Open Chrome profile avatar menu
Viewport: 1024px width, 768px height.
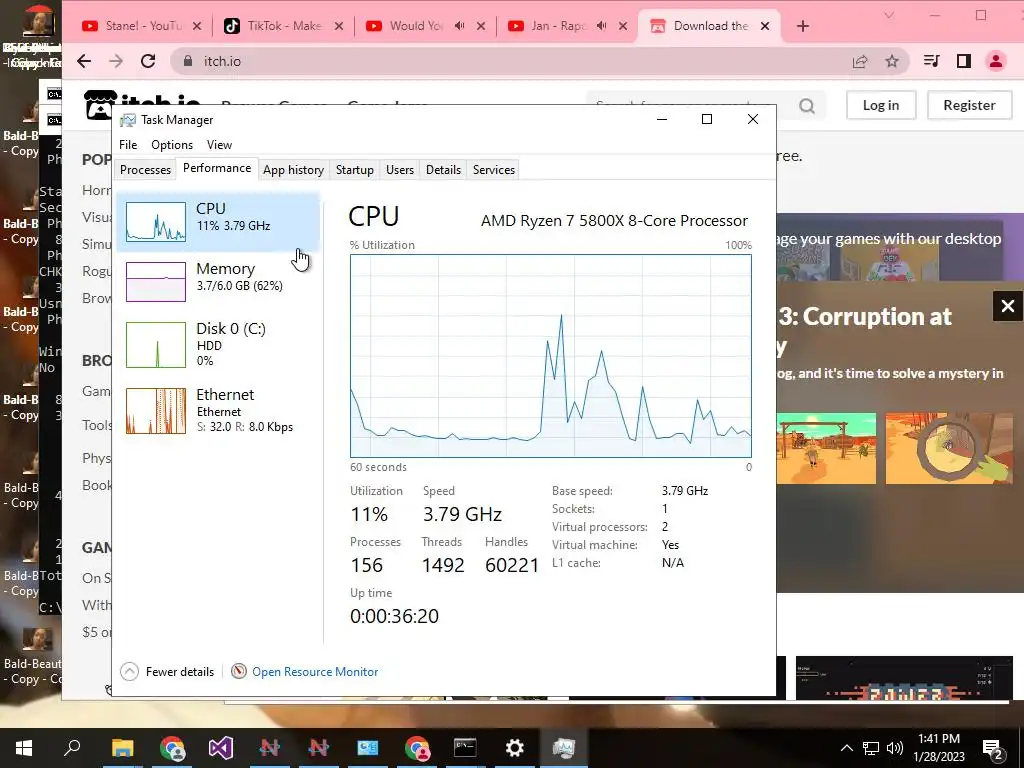(996, 61)
